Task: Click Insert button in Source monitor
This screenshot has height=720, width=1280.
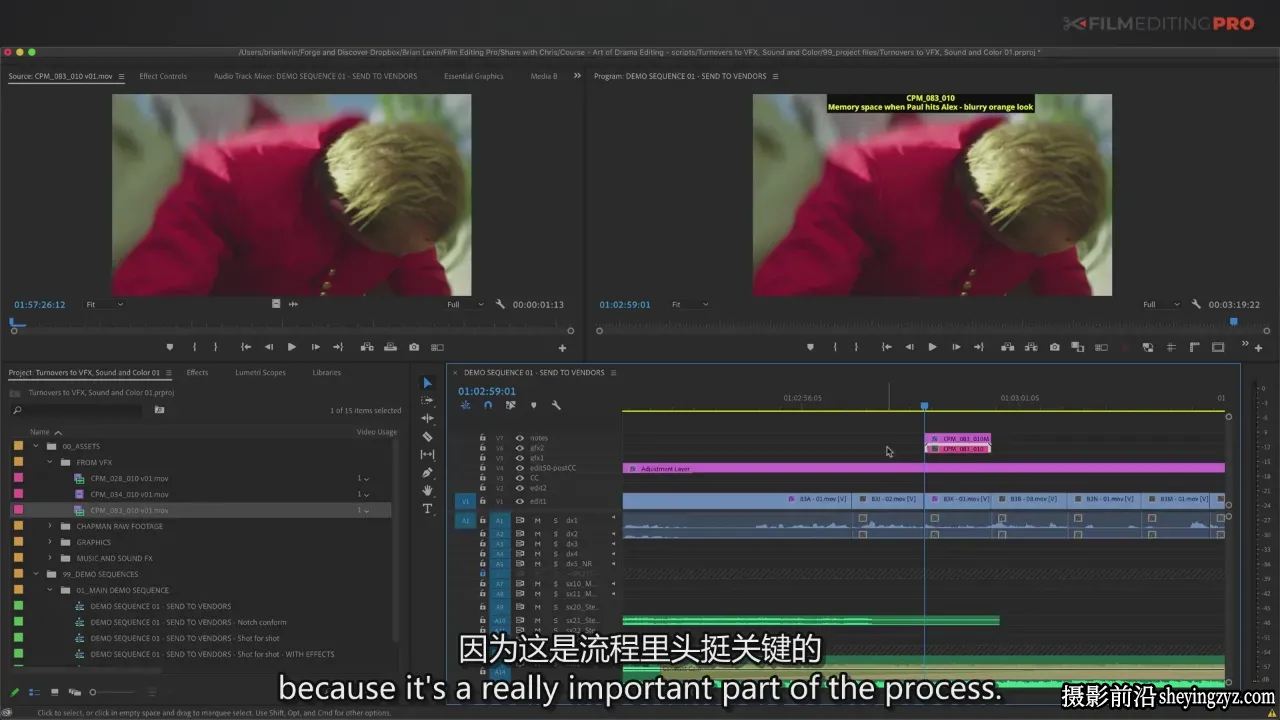Action: (x=367, y=347)
